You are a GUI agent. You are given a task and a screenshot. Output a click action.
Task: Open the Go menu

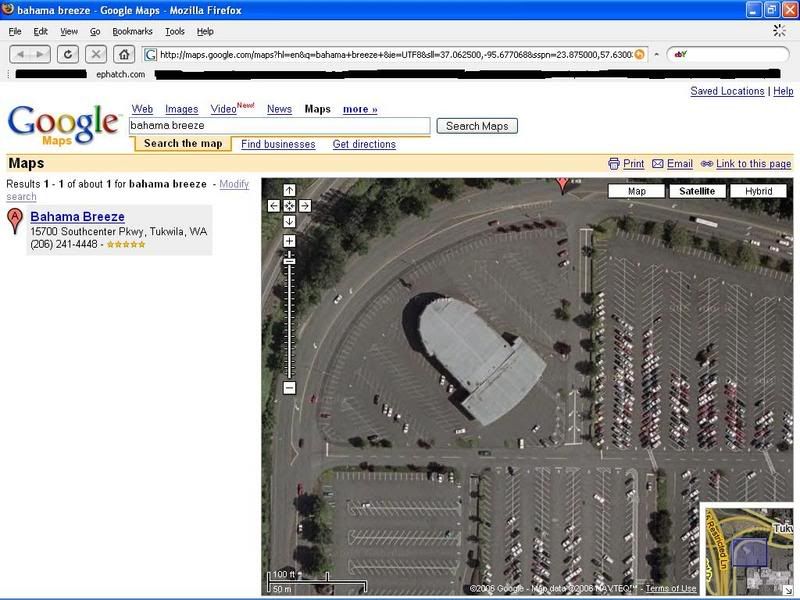coord(95,32)
